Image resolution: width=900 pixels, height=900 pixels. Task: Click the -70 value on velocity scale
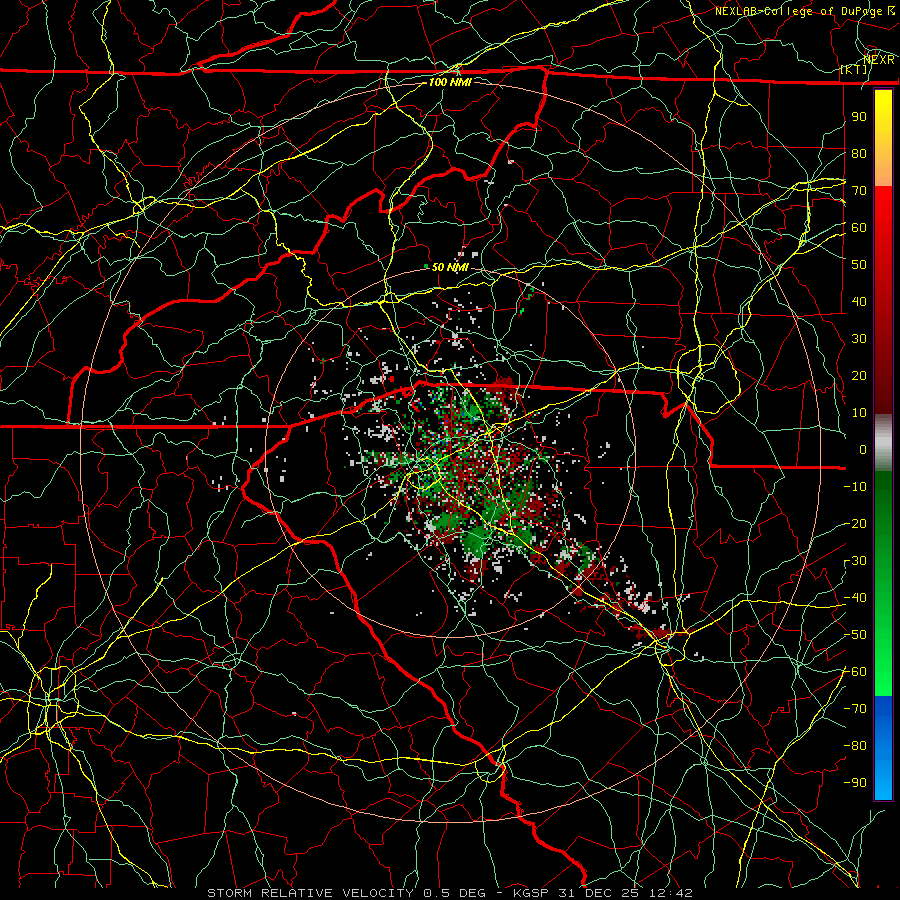(855, 709)
